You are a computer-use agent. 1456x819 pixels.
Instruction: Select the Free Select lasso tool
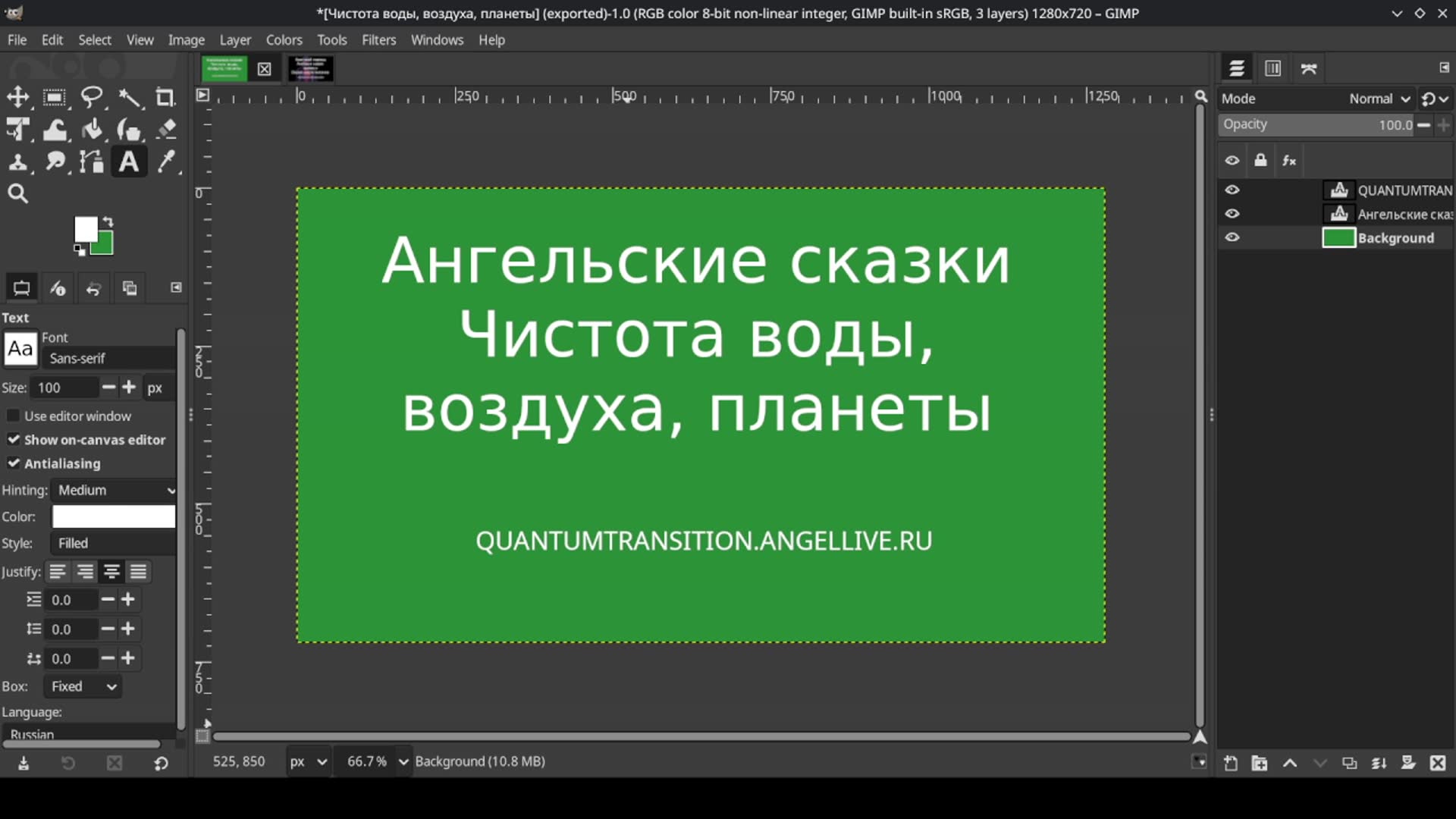[92, 97]
